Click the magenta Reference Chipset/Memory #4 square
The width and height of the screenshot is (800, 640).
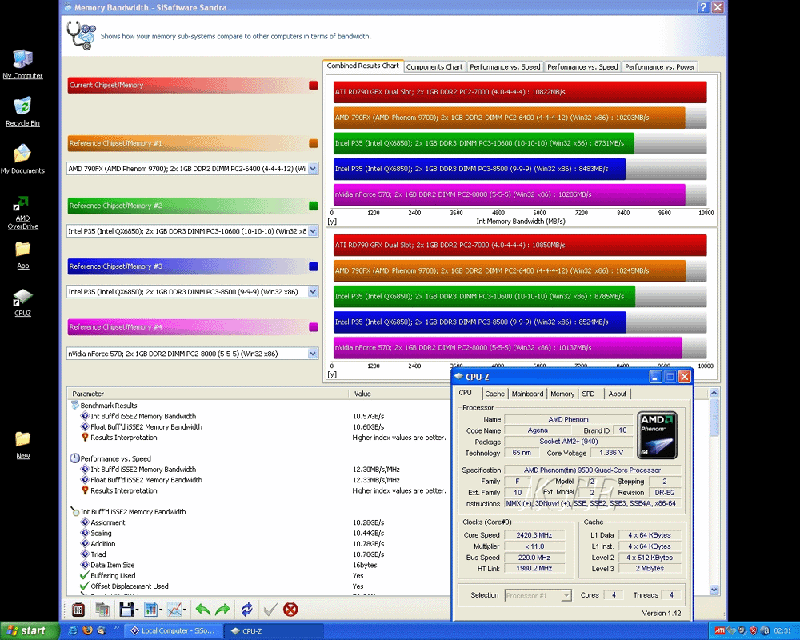314,327
